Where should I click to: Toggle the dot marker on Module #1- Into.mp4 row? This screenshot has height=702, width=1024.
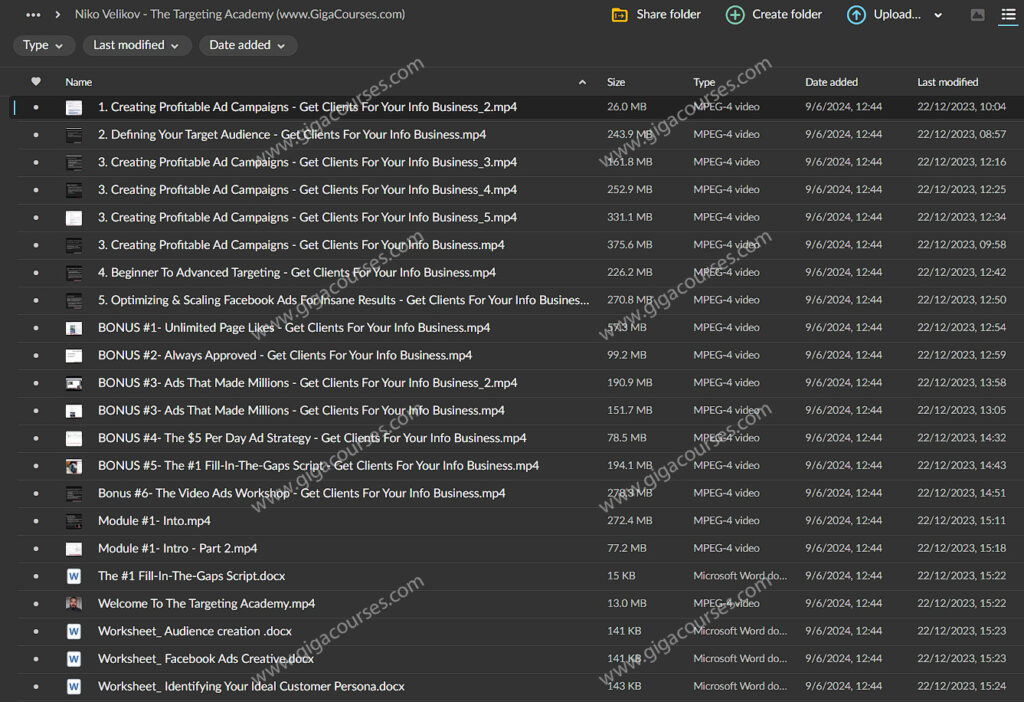click(36, 521)
